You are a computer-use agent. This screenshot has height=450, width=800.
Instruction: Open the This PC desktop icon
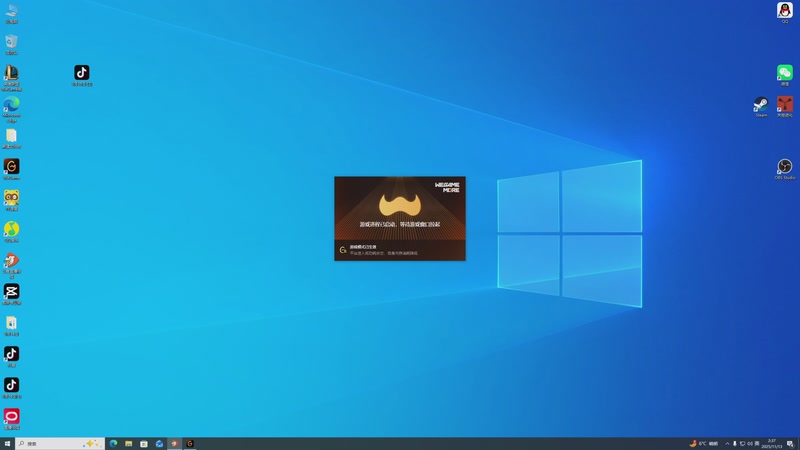pos(11,13)
